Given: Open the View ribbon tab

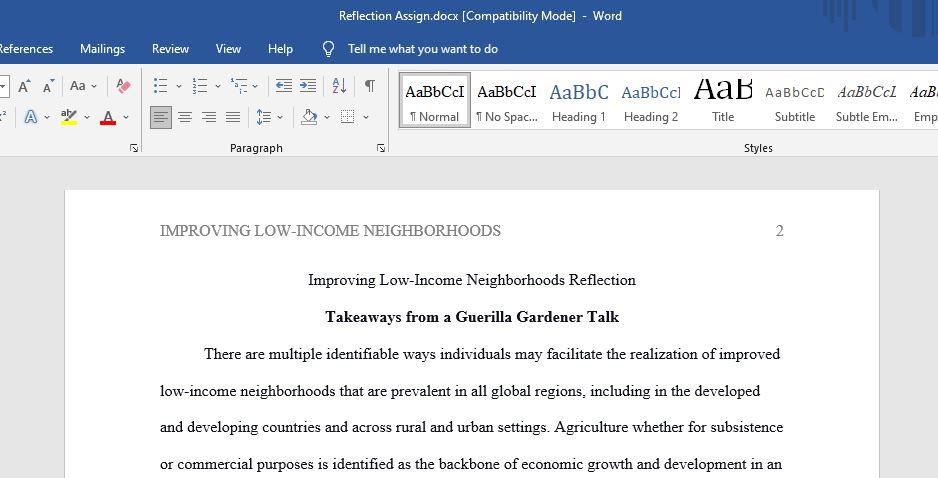Looking at the screenshot, I should 228,49.
